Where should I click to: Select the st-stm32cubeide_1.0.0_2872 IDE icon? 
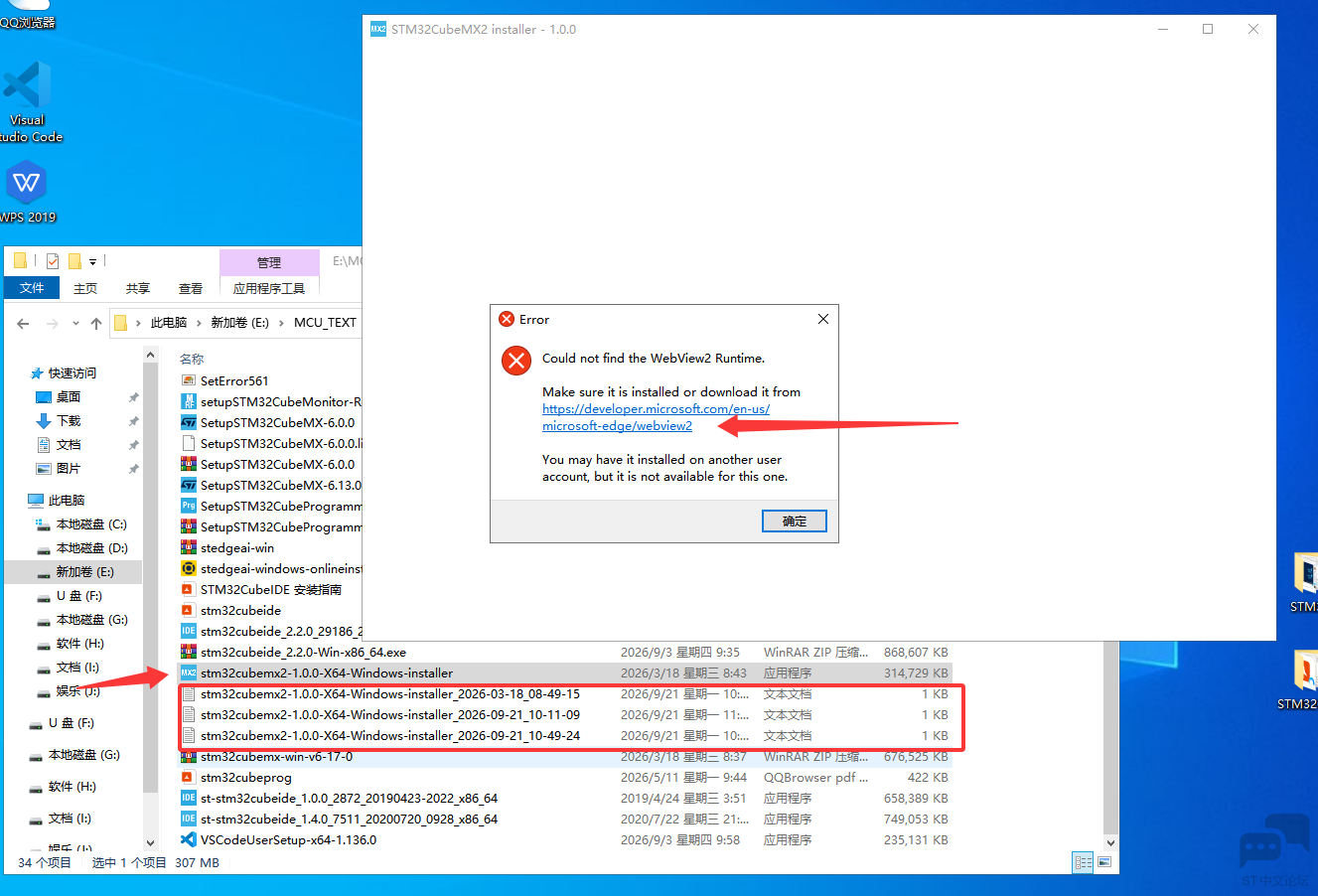[189, 798]
